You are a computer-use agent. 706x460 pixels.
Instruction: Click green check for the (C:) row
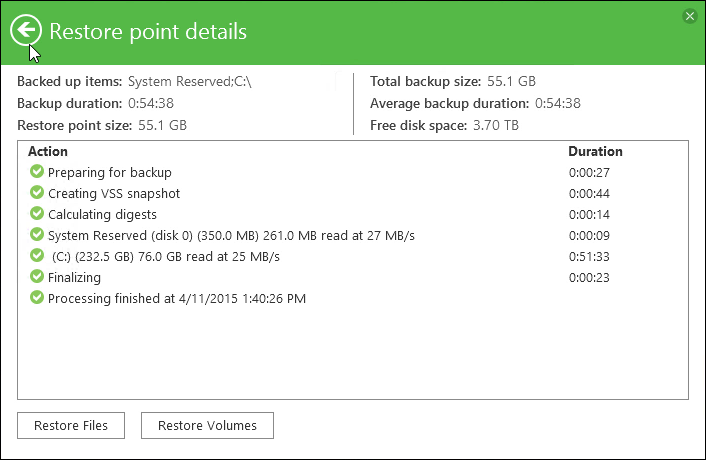click(37, 256)
